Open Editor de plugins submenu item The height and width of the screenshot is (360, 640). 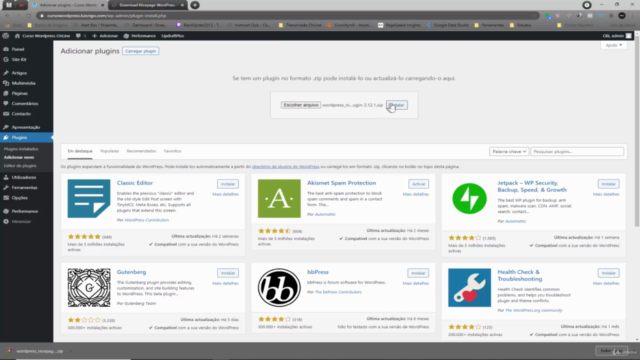coord(20,166)
